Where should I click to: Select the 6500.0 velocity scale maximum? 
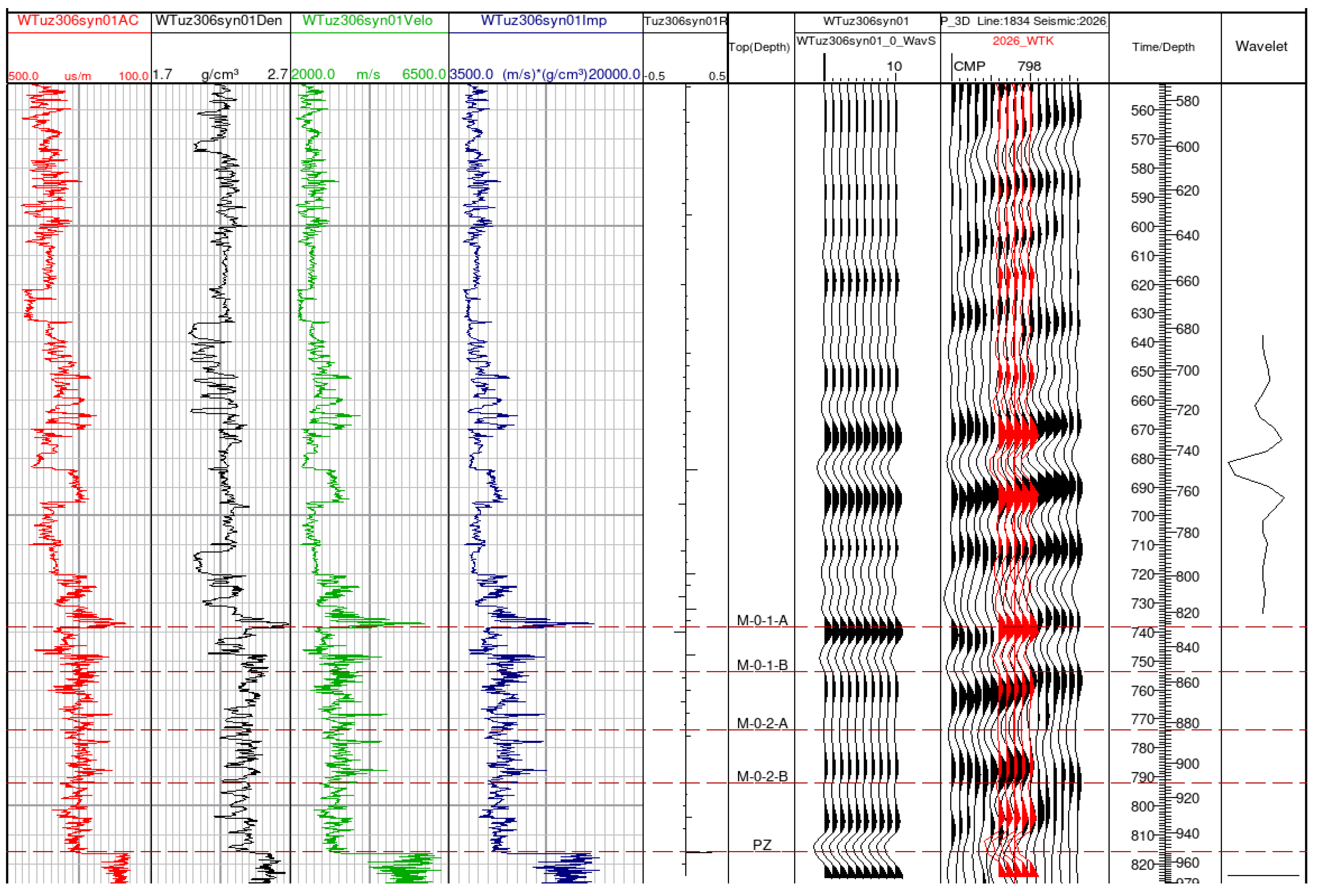pos(424,75)
